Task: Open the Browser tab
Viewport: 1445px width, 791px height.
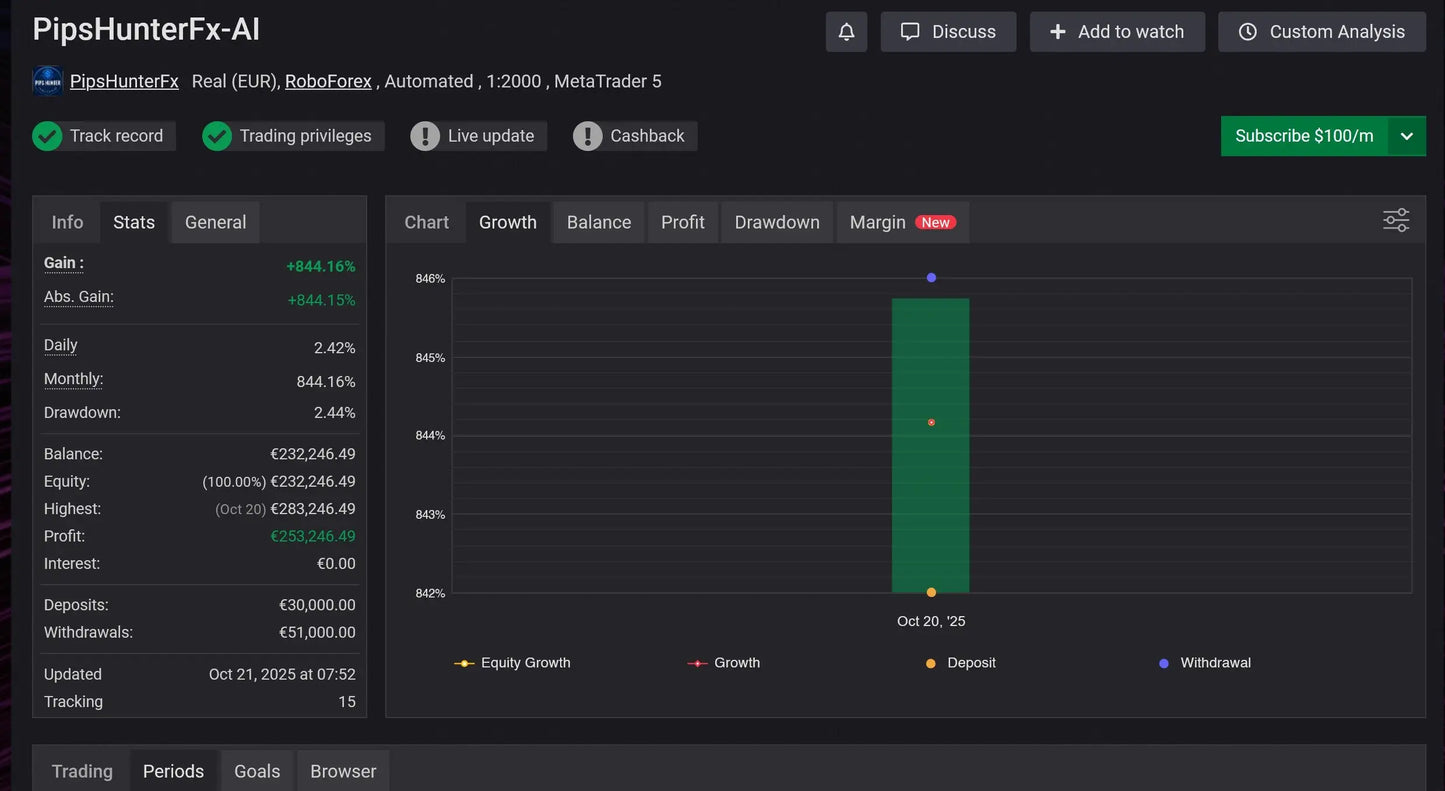Action: coord(343,771)
